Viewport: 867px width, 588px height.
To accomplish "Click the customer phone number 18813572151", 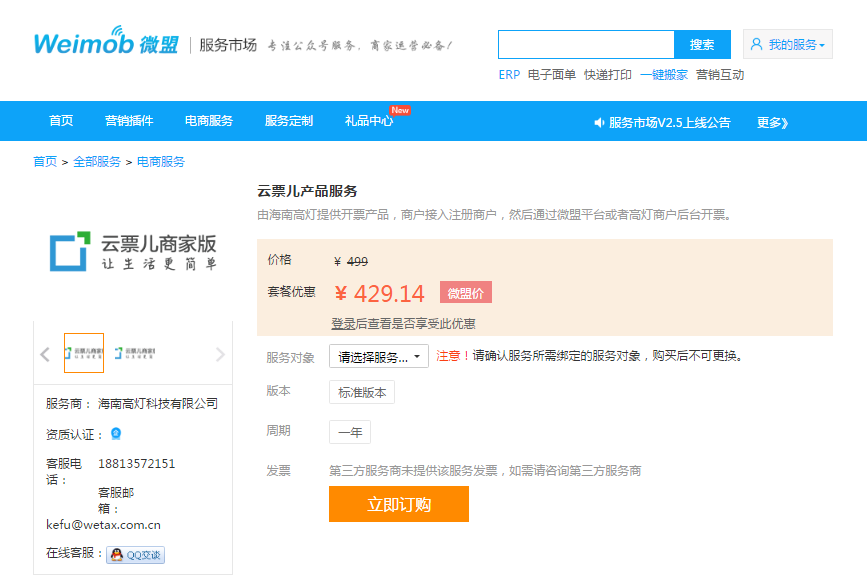I will pos(137,464).
